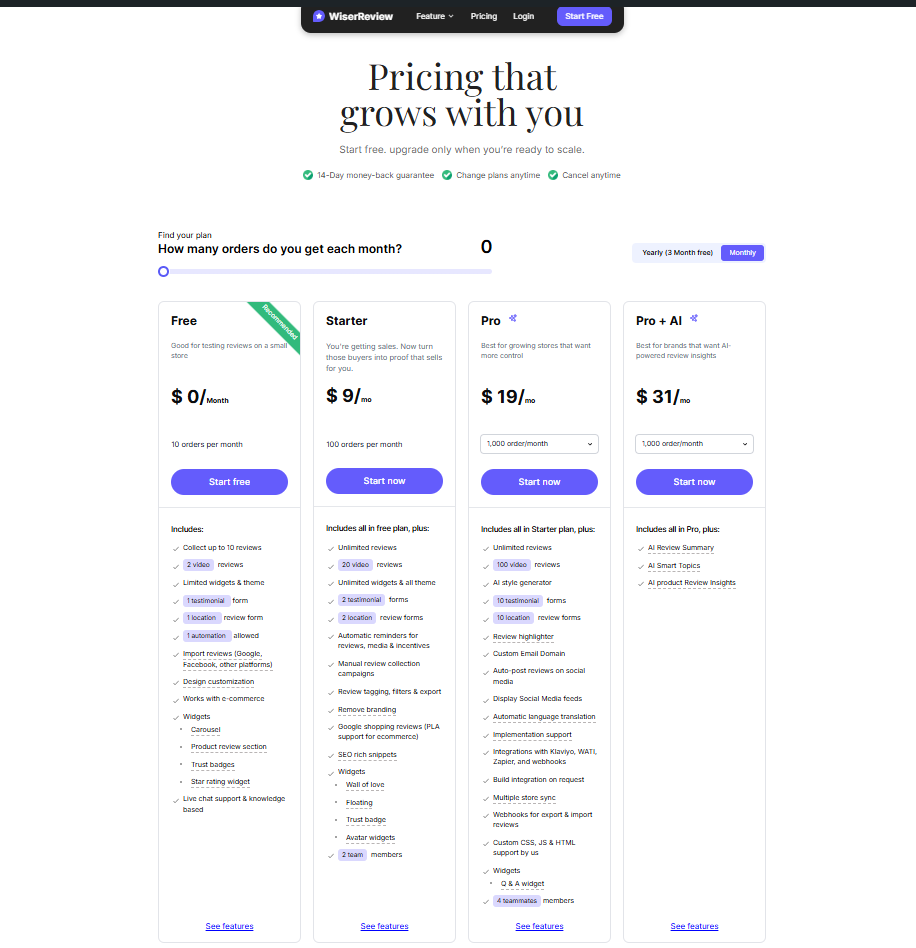Click Start free on the Free plan

[229, 481]
